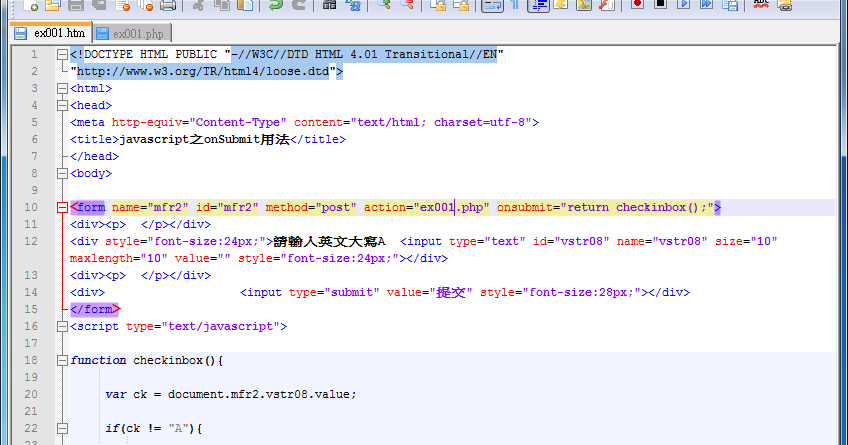Enable synchronized horizontal scrolling

pos(460,5)
